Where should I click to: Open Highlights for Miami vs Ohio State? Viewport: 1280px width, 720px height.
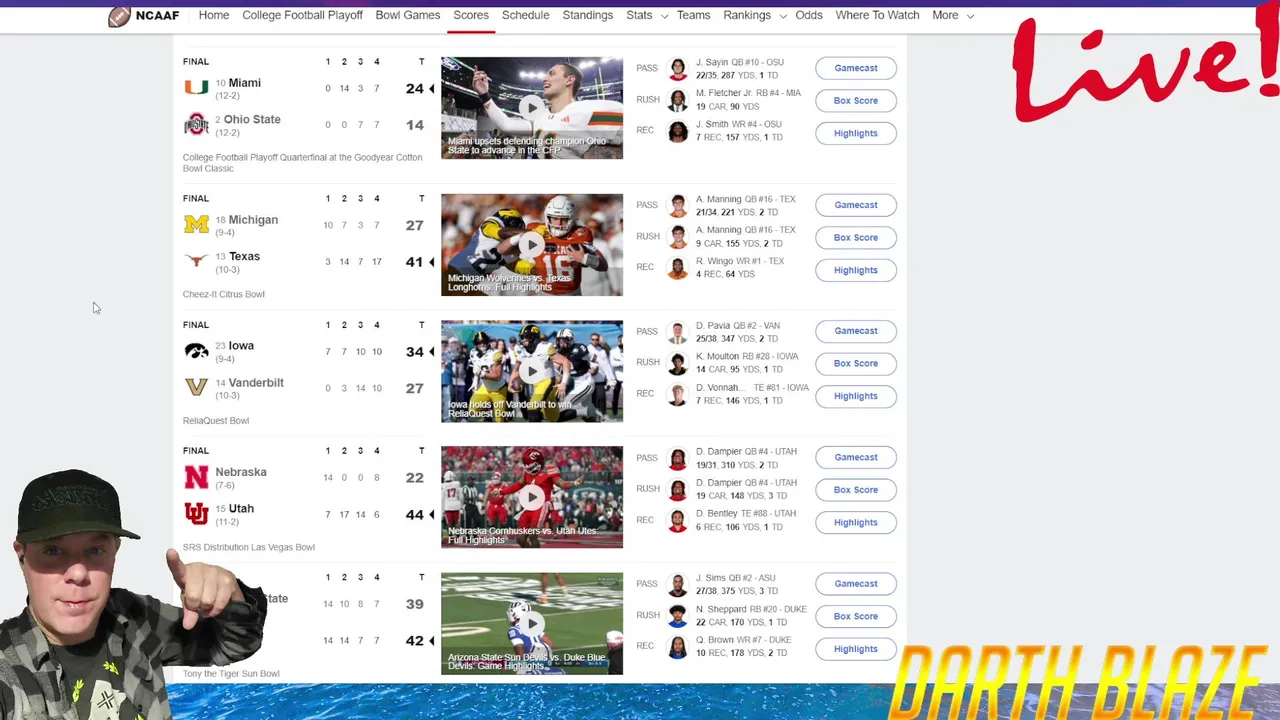856,133
